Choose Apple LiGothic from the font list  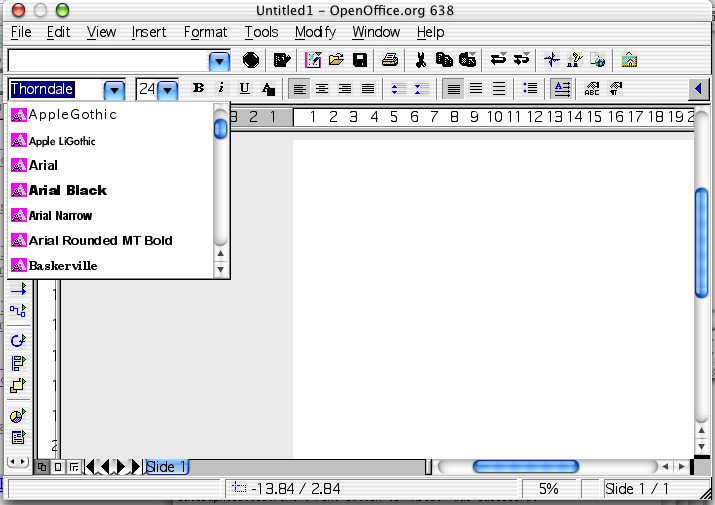(111, 141)
